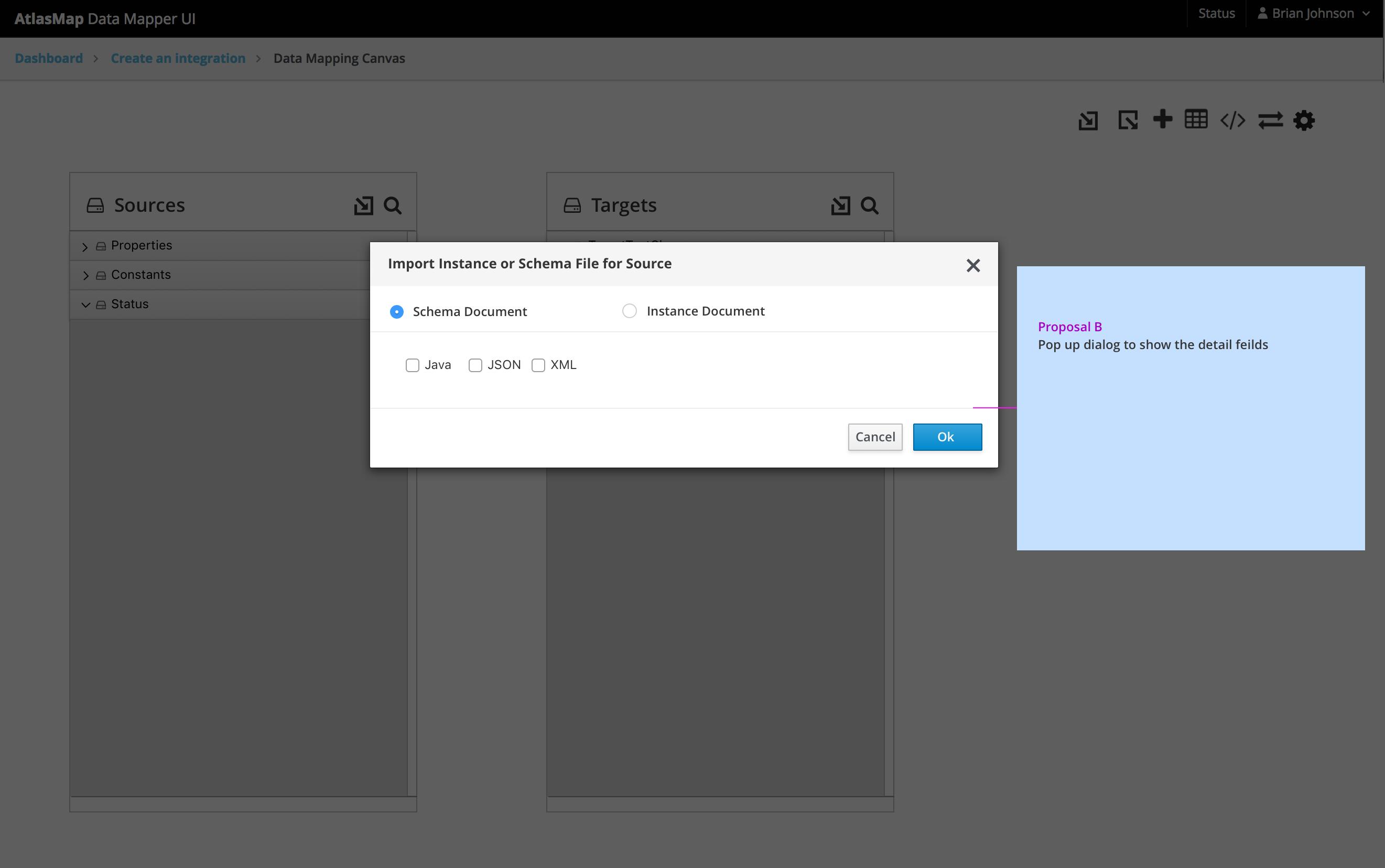Open the Create an integration breadcrumb
Screen dimensions: 1385x868
(x=178, y=58)
